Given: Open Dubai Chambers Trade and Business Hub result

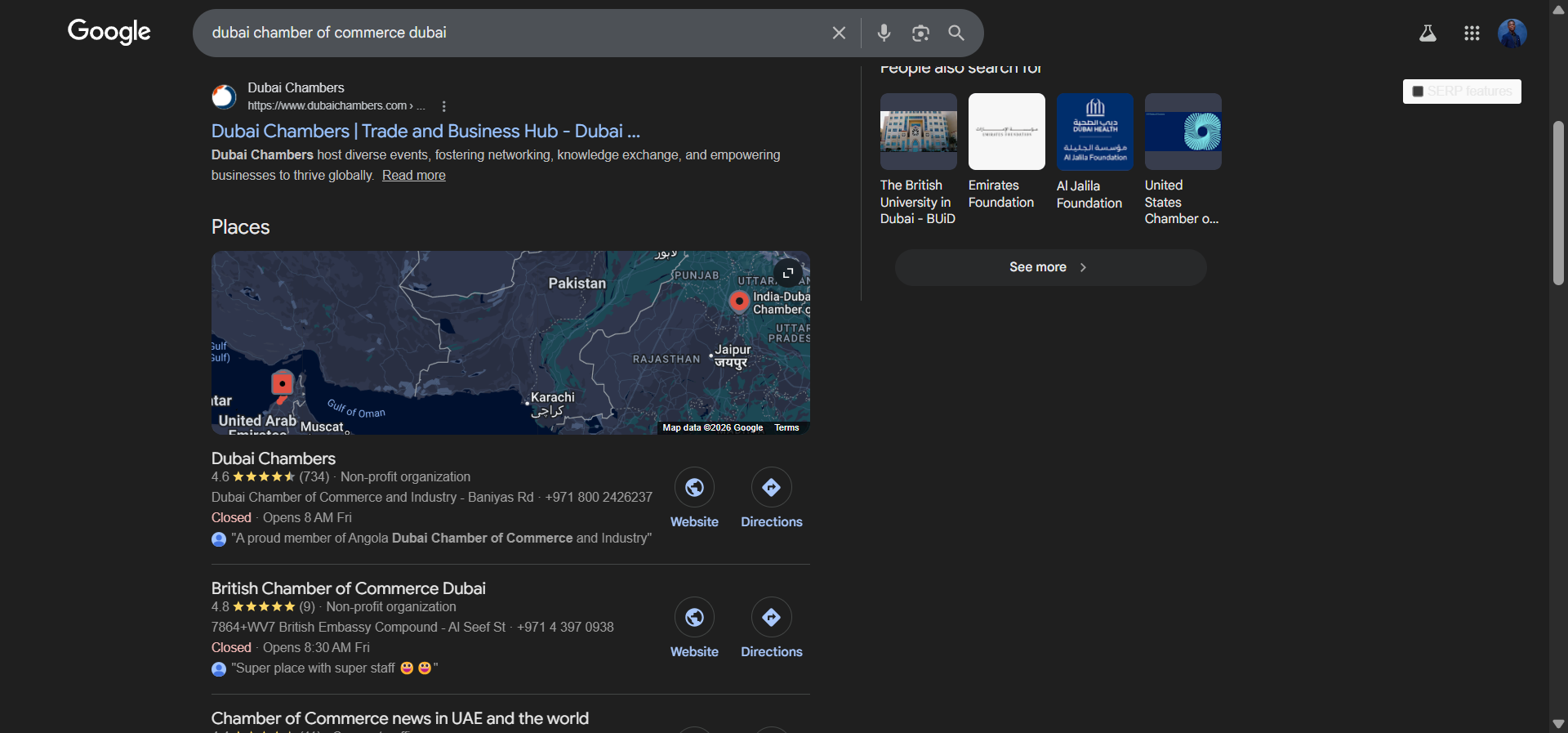Looking at the screenshot, I should click(x=425, y=131).
